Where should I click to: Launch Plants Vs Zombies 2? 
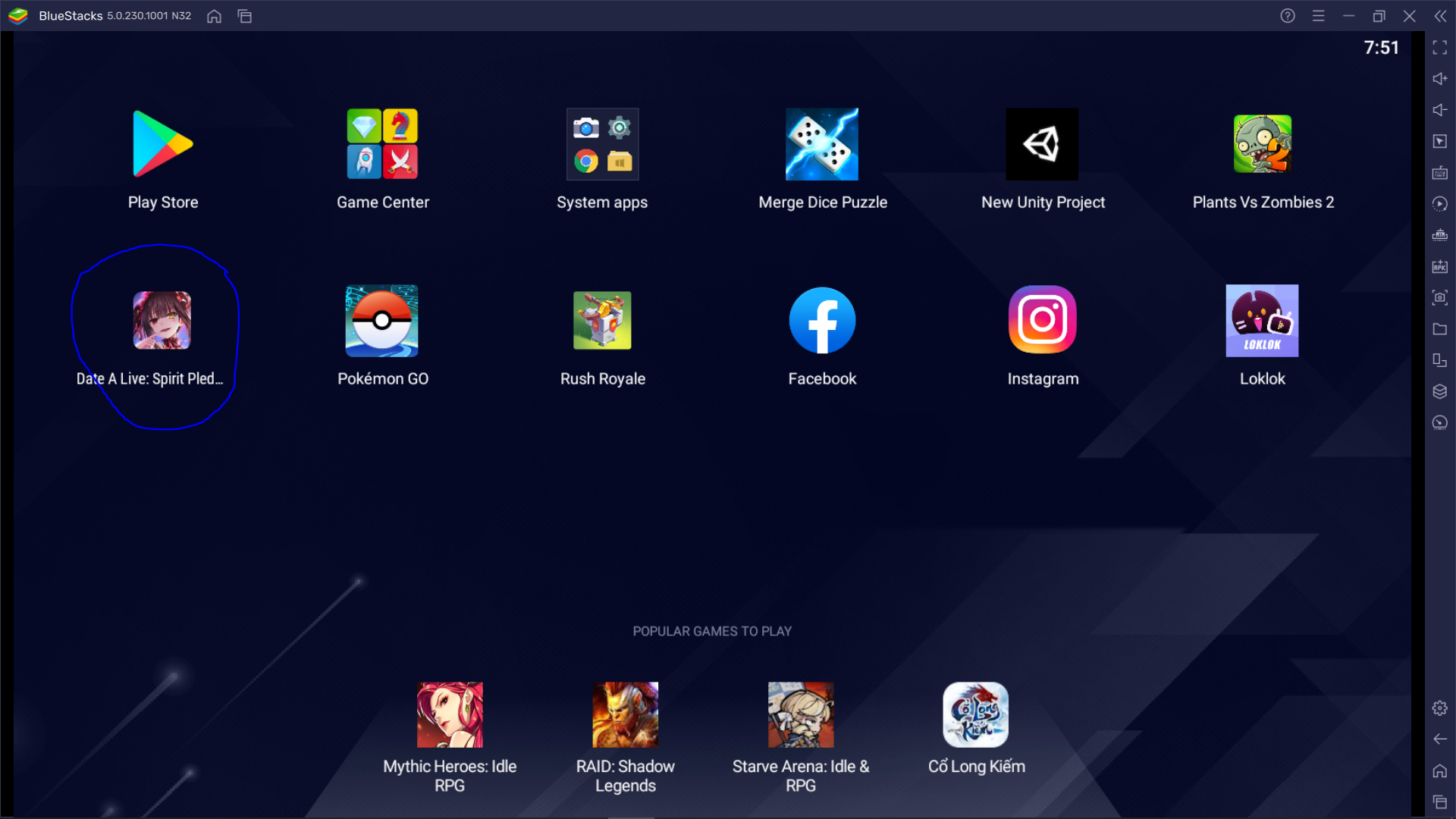tap(1262, 144)
